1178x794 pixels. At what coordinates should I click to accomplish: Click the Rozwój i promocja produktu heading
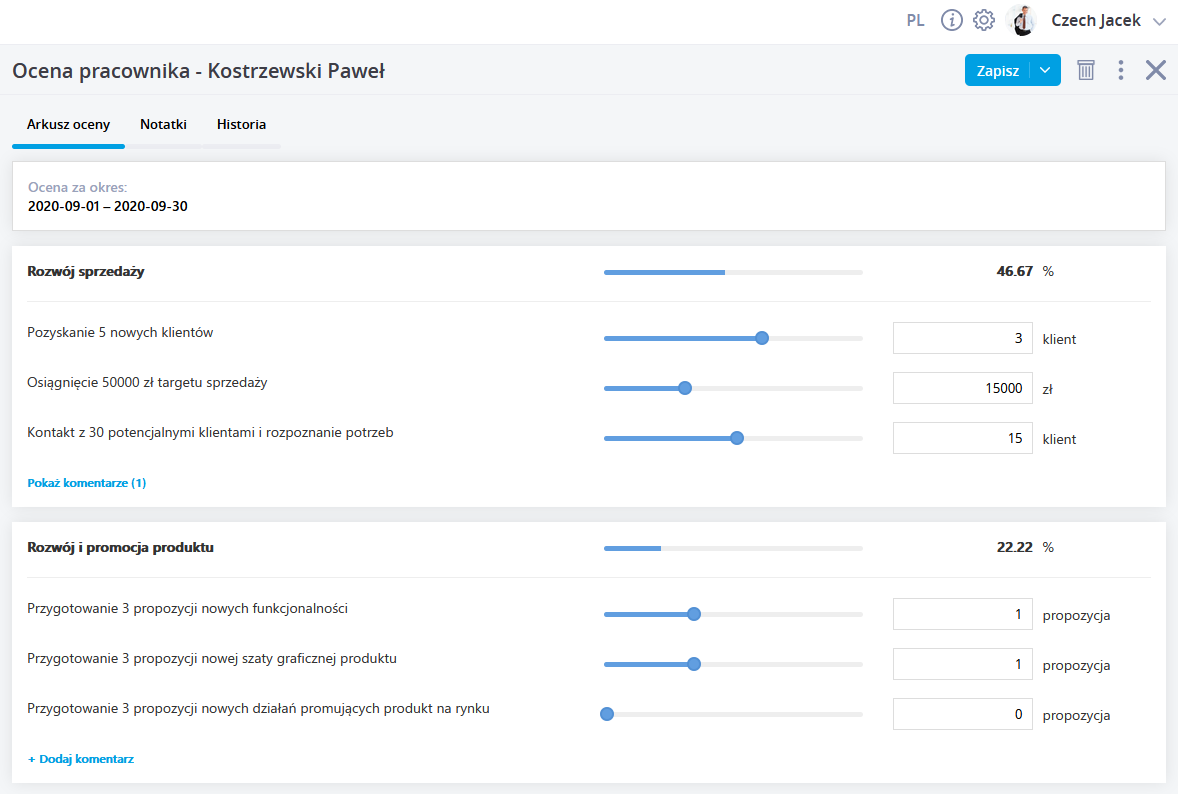(120, 548)
